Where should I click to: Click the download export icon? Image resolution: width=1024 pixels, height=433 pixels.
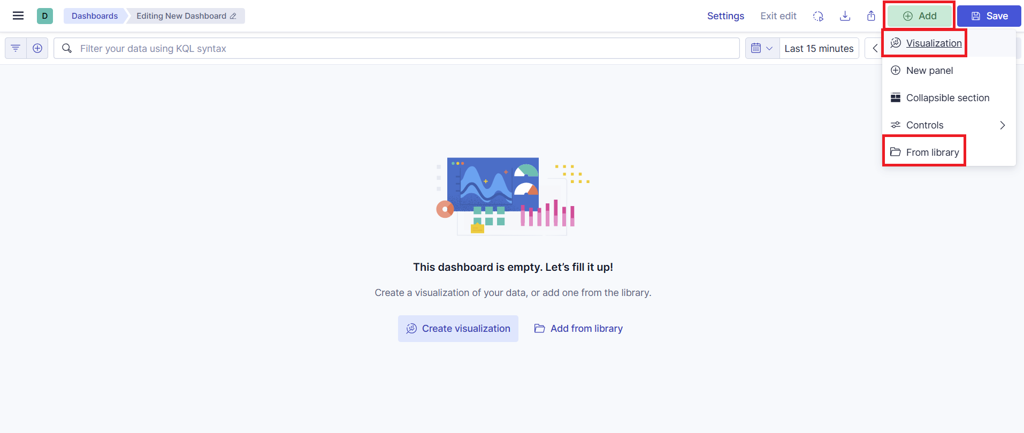click(845, 16)
